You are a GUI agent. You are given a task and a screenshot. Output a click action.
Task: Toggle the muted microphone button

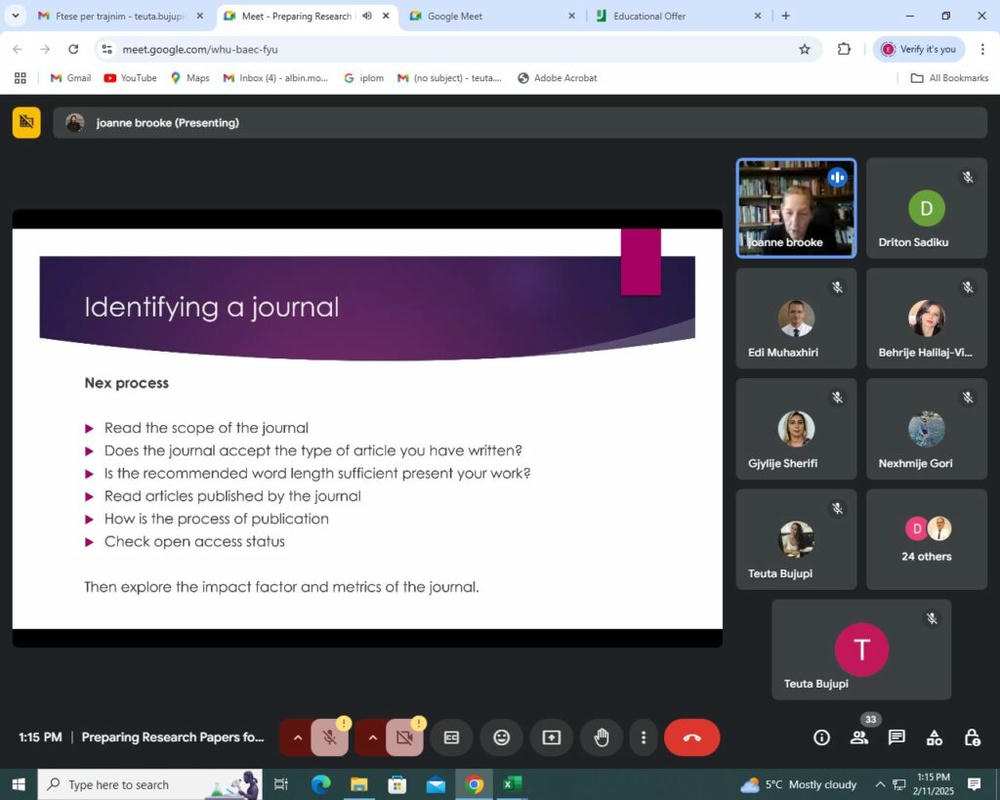click(329, 738)
